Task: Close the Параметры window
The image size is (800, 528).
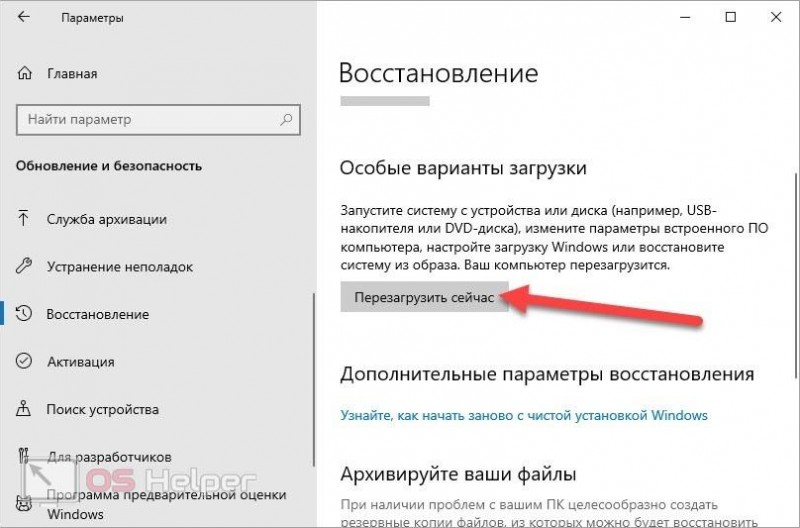Action: click(x=776, y=17)
